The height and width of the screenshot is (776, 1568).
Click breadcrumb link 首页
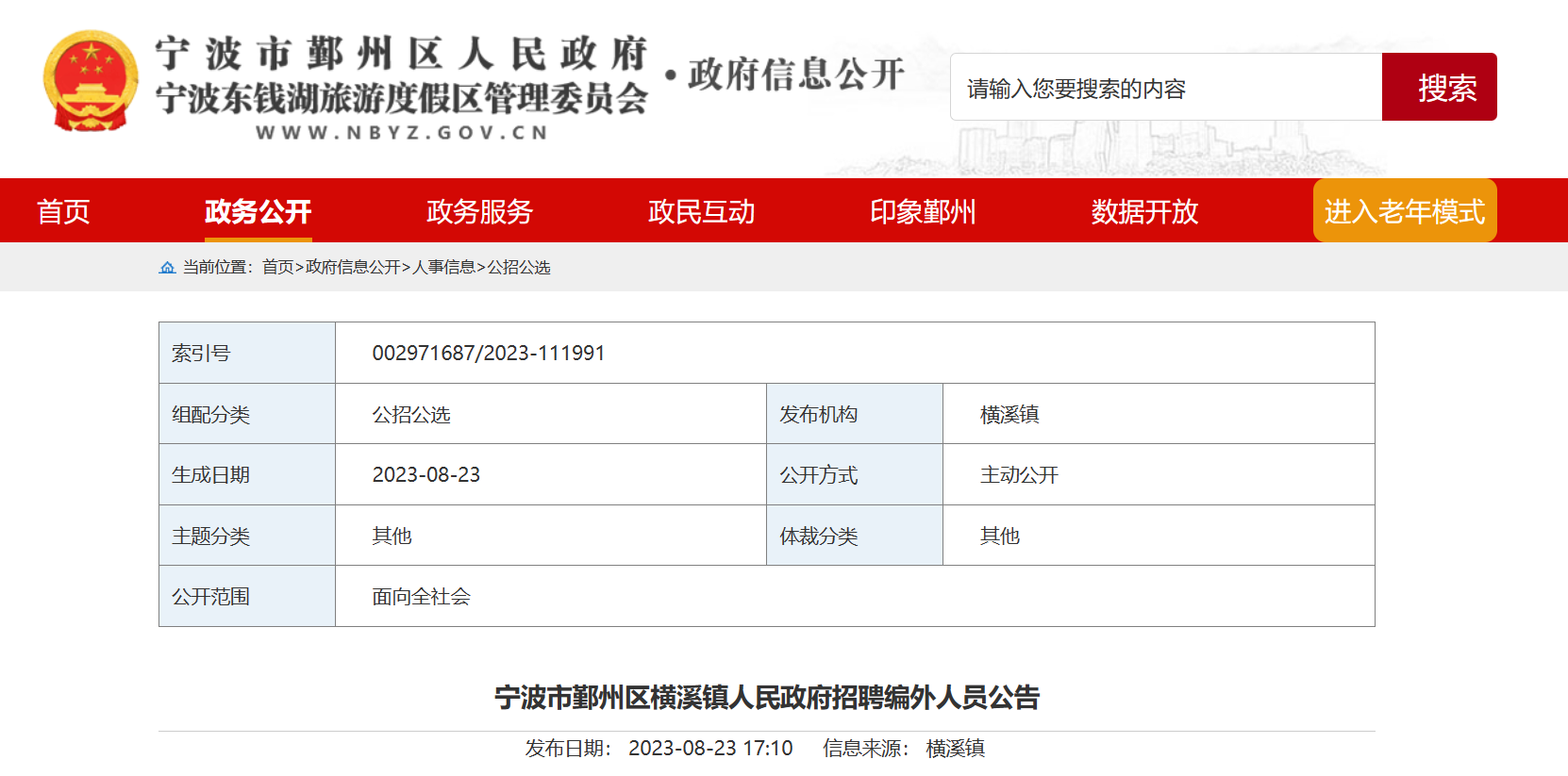[277, 268]
